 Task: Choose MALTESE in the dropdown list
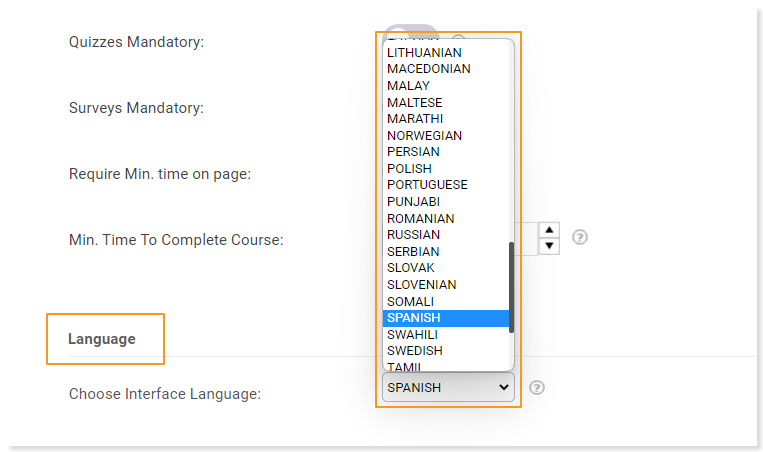pos(446,102)
